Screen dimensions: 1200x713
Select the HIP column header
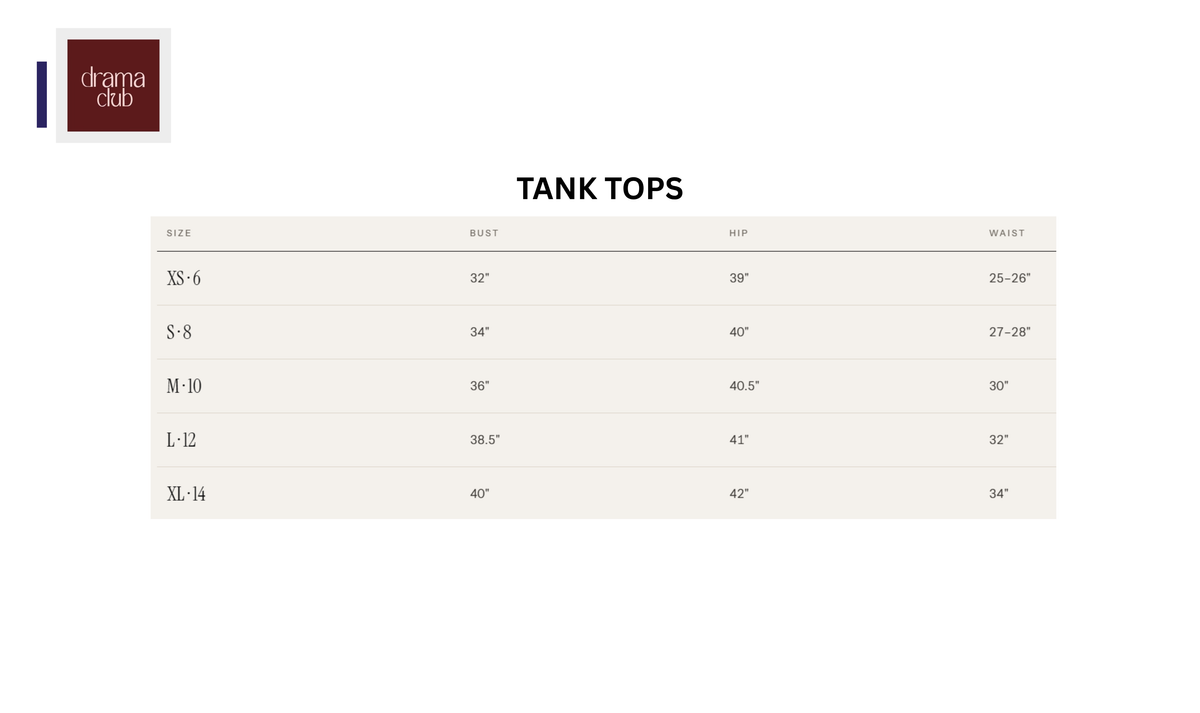(x=739, y=233)
